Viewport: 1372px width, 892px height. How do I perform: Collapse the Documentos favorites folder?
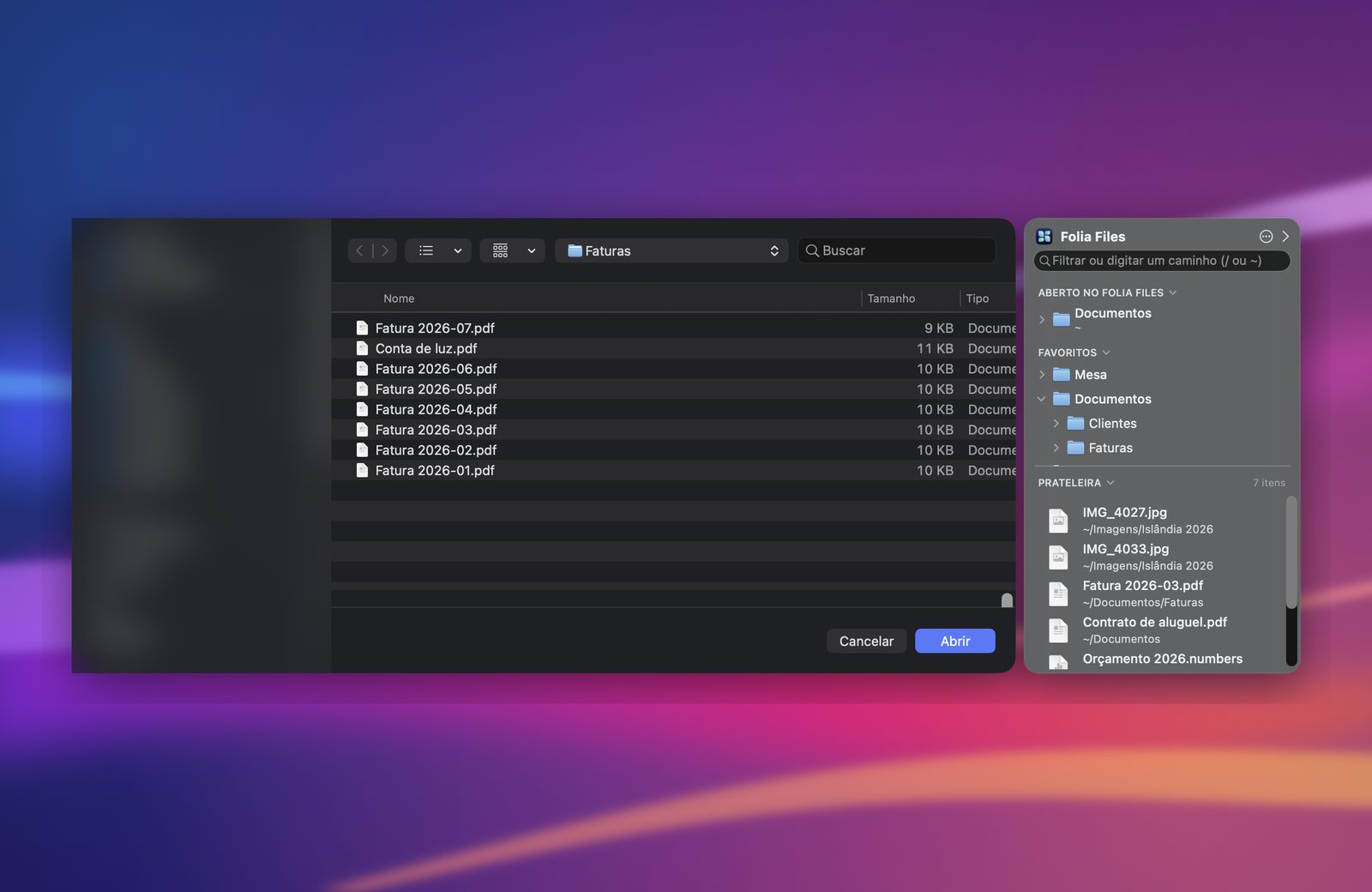click(1042, 399)
